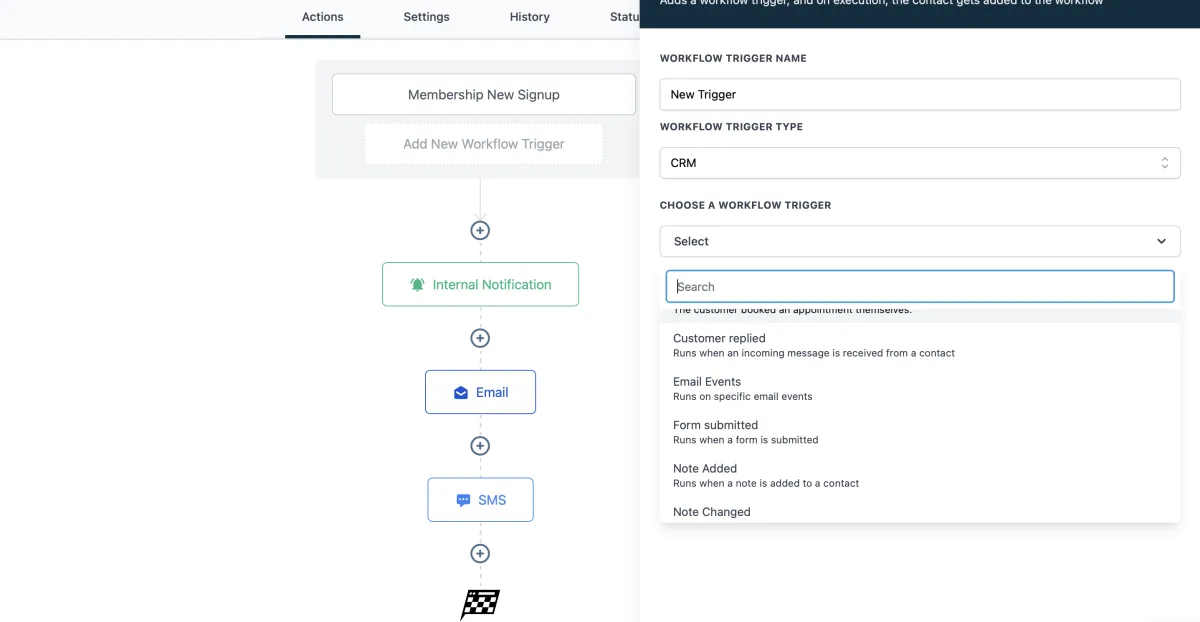Open the Membership New Signup trigger
1200x622 pixels.
484,94
